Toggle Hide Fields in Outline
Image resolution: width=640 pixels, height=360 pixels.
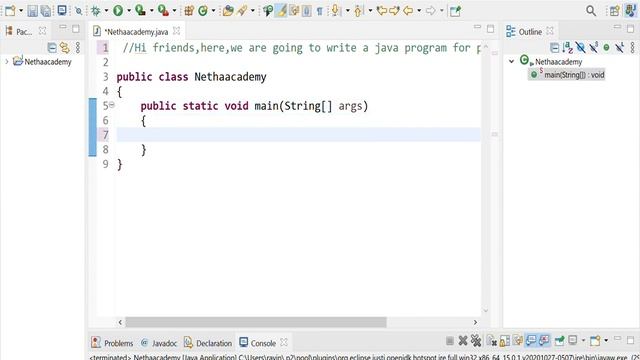coord(580,48)
